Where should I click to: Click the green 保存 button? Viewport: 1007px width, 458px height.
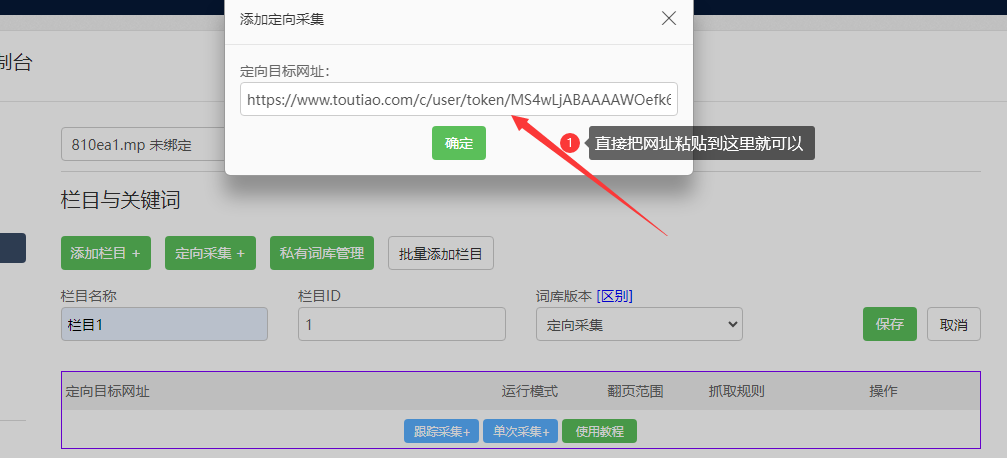(x=889, y=324)
